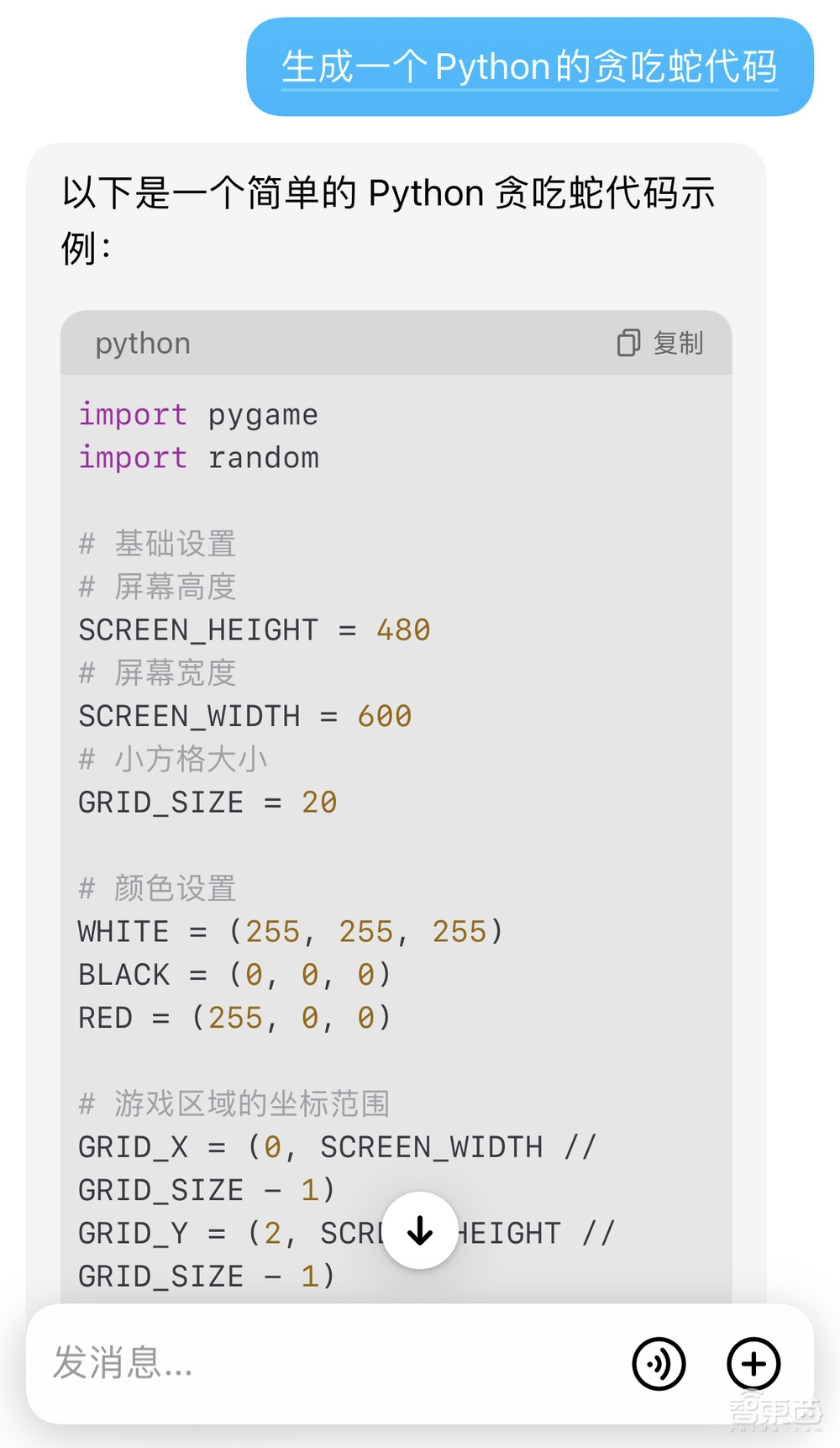Click the copy icon in code header
The width and height of the screenshot is (840, 1448).
coord(628,343)
